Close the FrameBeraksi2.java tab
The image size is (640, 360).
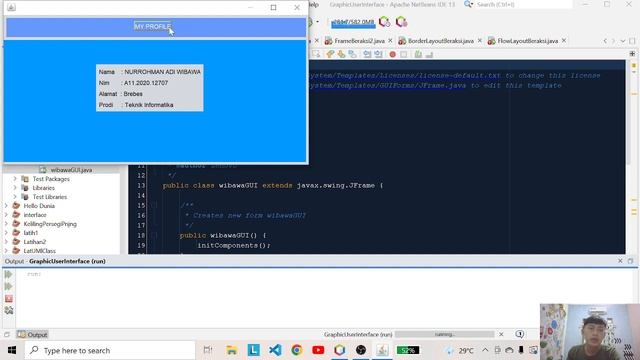pos(390,40)
